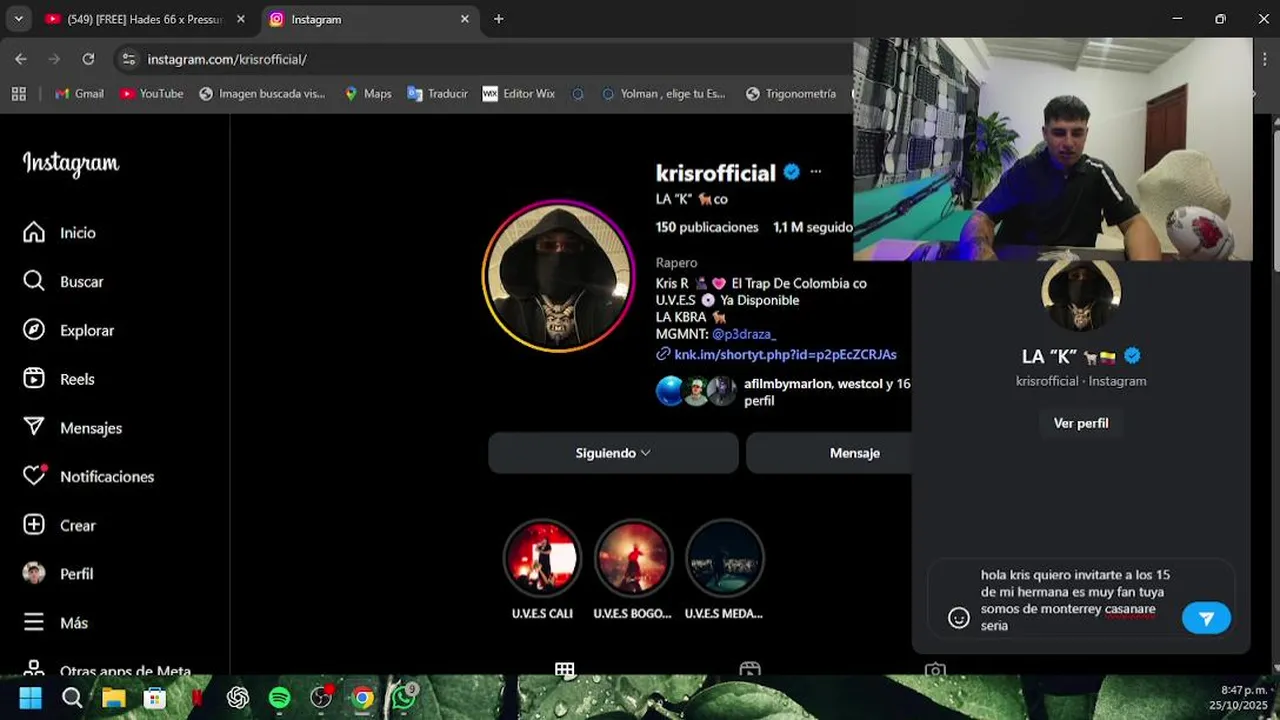Open the Traducir bookmark
Screen dimensions: 1280x720
437,94
